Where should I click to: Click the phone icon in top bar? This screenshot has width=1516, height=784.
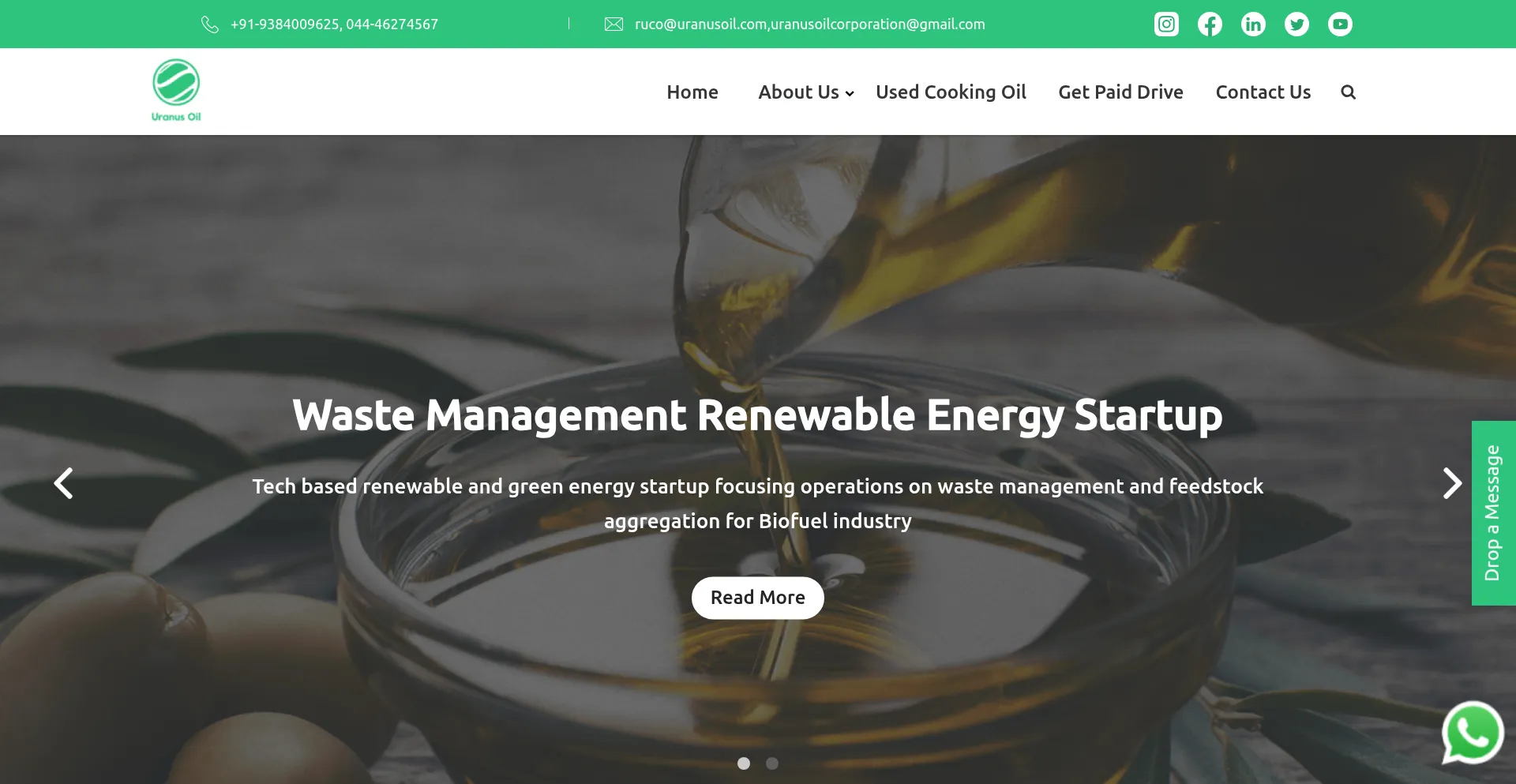pos(209,24)
